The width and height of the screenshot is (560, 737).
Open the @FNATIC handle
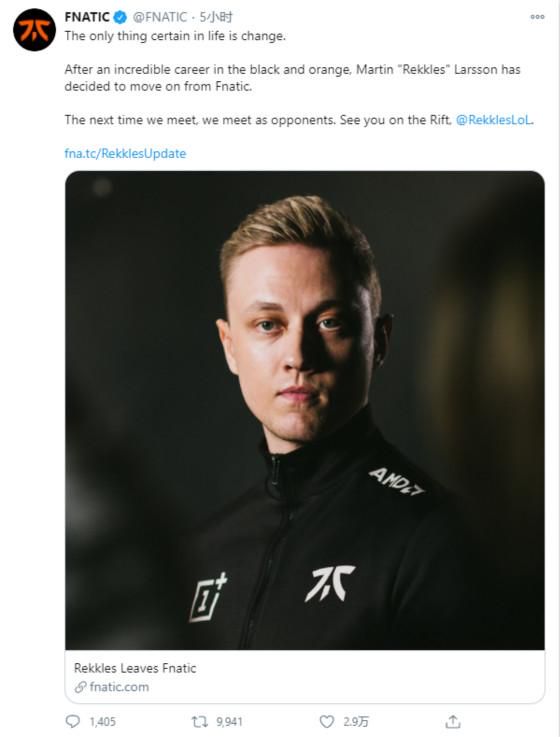pos(160,17)
